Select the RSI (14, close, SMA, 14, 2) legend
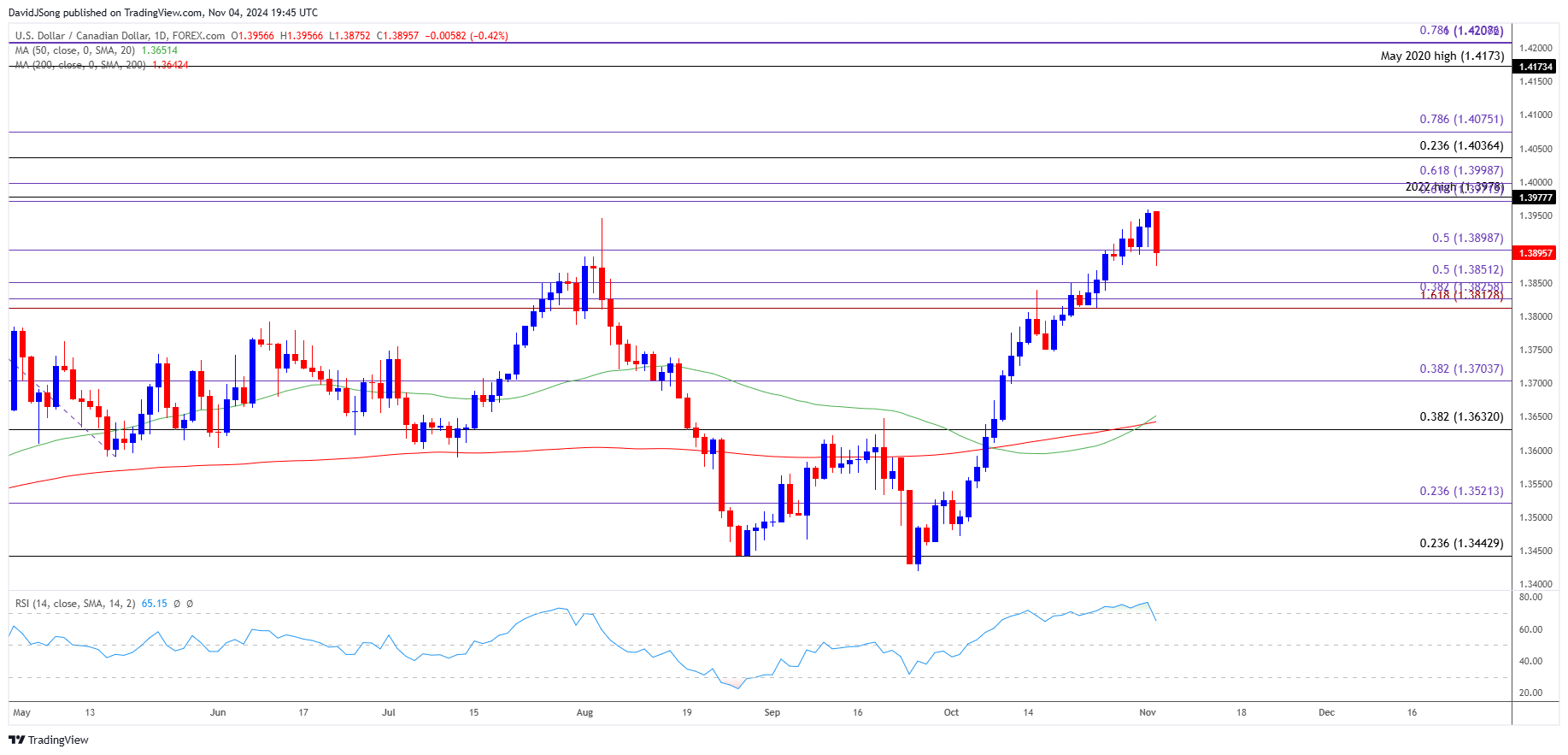 75,604
